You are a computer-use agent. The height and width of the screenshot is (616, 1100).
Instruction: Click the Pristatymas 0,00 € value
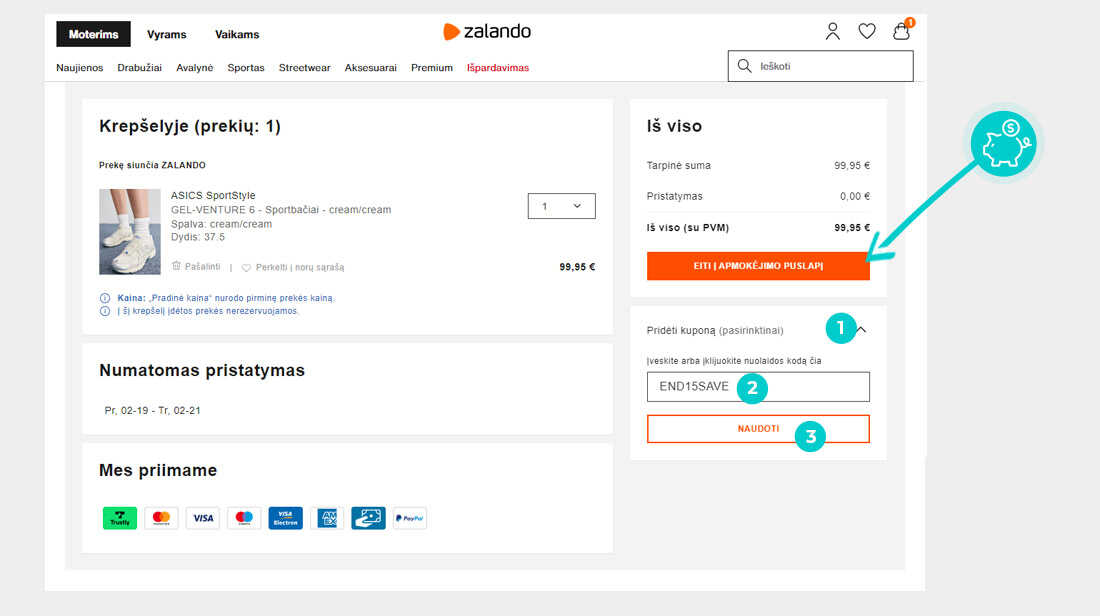click(x=854, y=196)
